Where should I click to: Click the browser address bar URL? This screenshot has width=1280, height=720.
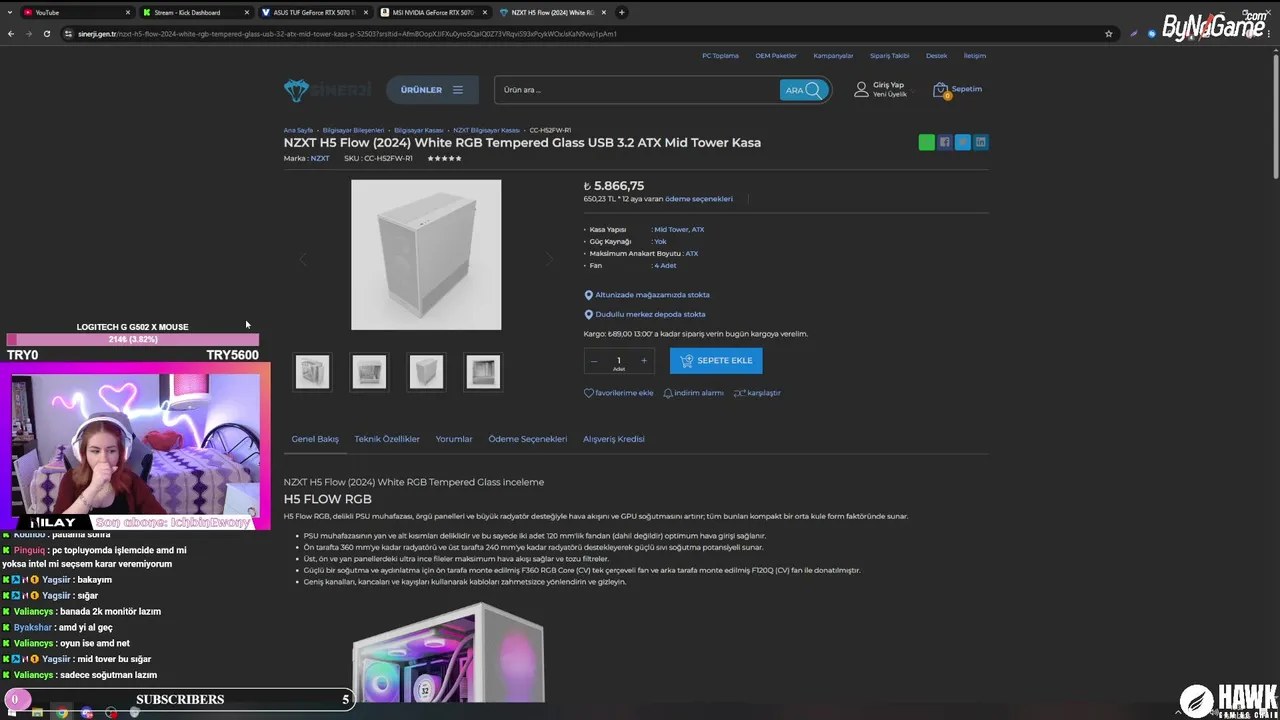(347, 33)
